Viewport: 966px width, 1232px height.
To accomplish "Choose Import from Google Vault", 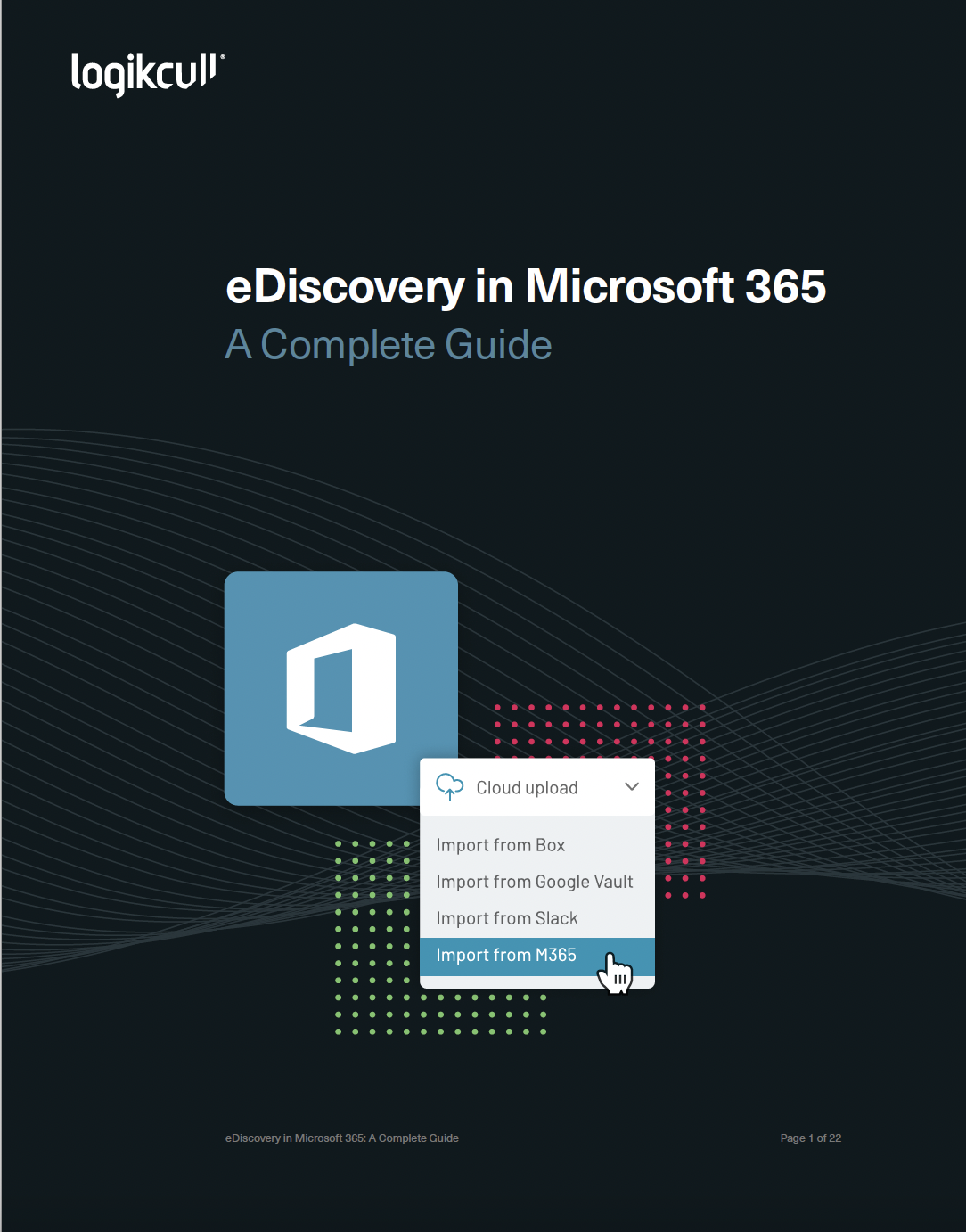I will pos(534,881).
